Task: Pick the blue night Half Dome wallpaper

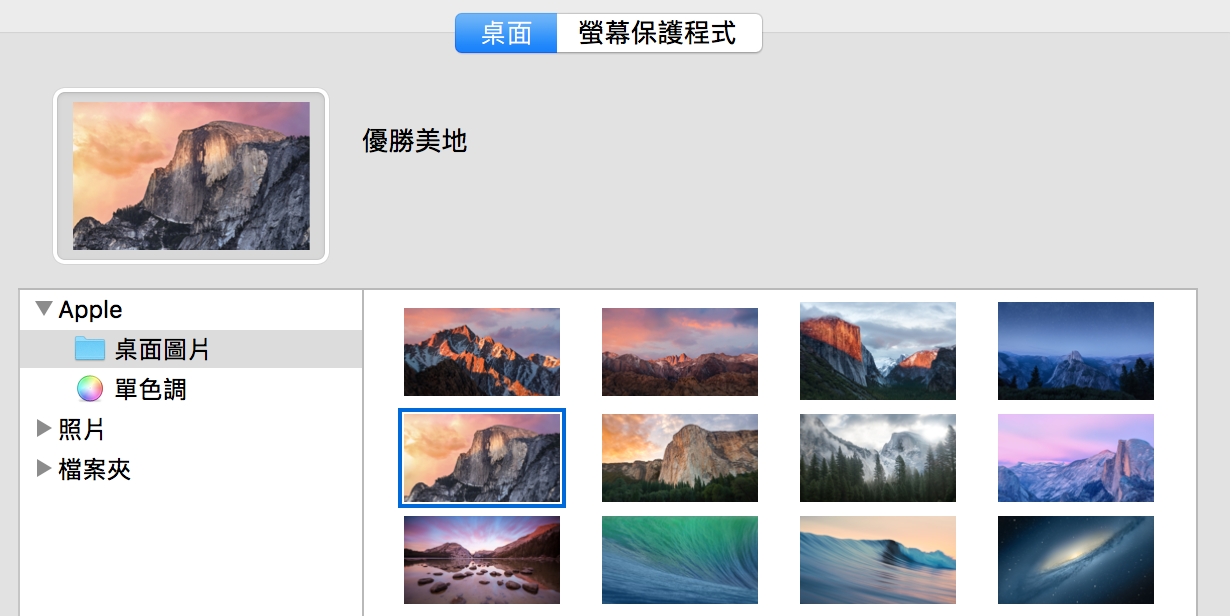Action: (x=1076, y=351)
